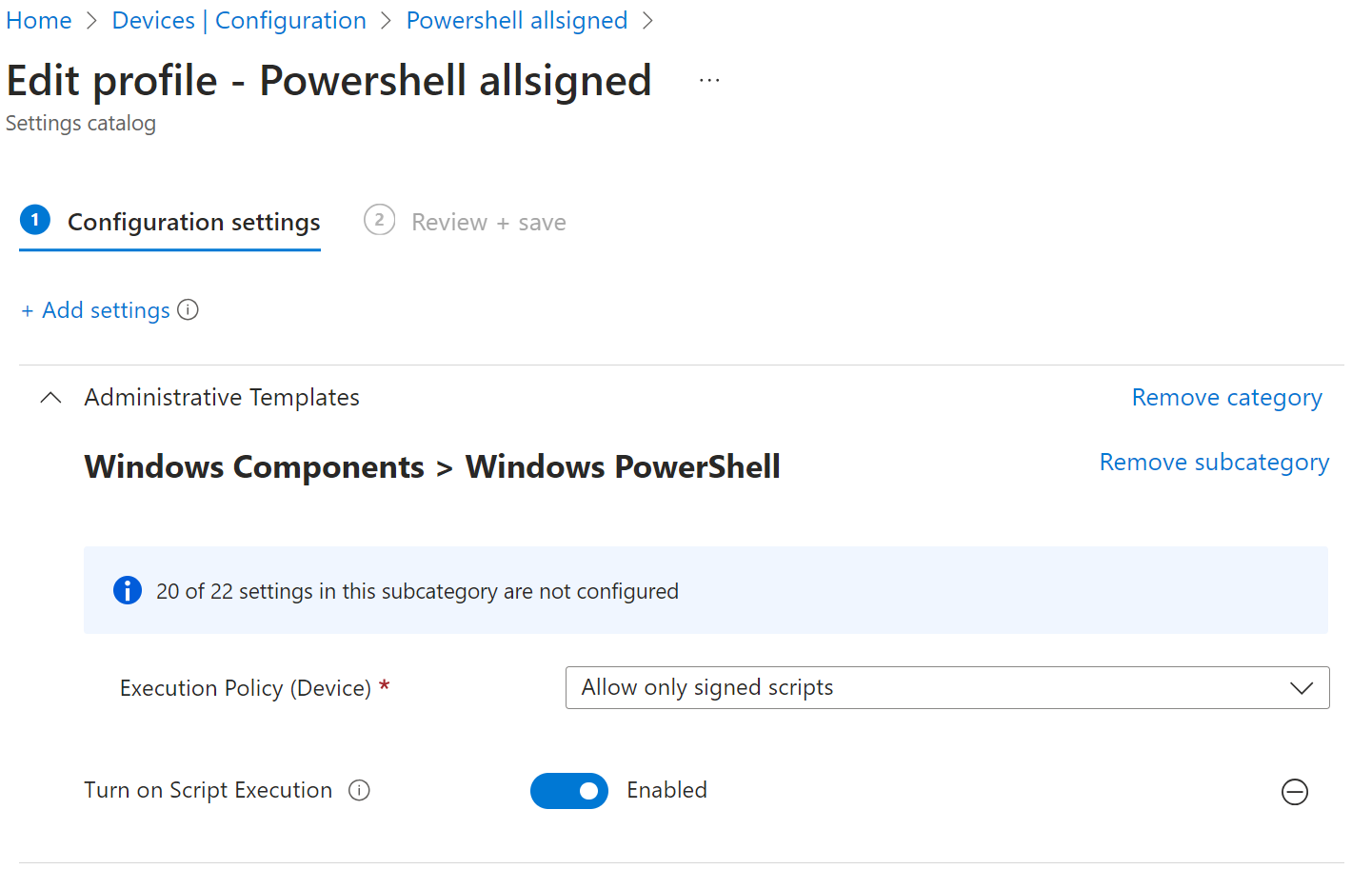Click the info icon beside Add settings
The width and height of the screenshot is (1372, 869).
[x=189, y=310]
